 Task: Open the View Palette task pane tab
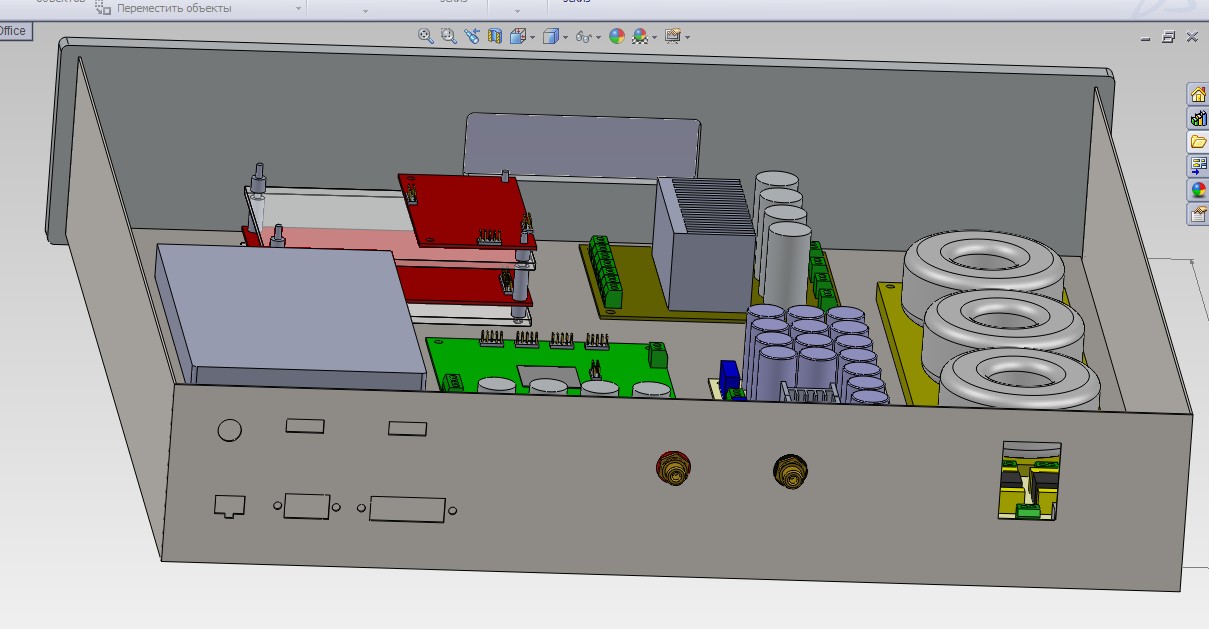click(x=1198, y=166)
